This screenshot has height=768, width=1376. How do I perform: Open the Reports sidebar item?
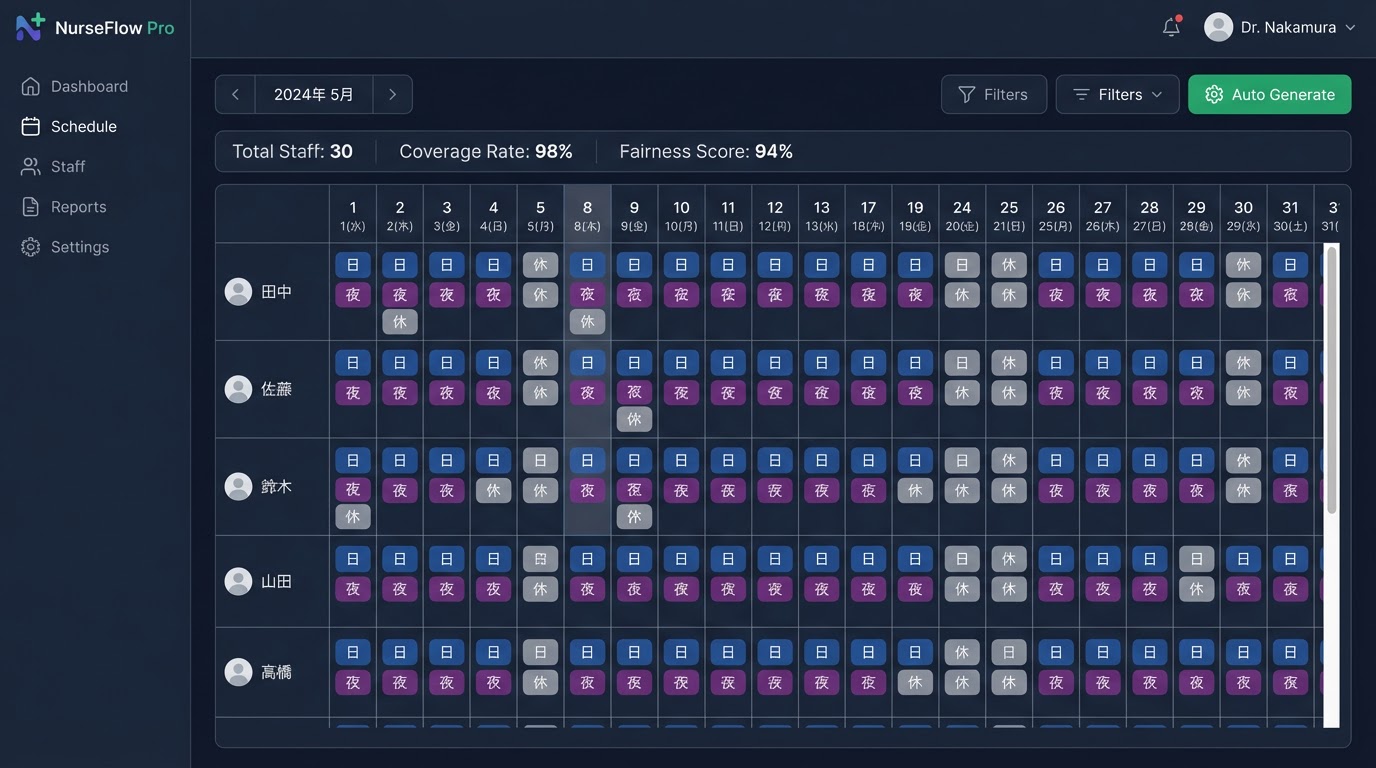point(78,207)
